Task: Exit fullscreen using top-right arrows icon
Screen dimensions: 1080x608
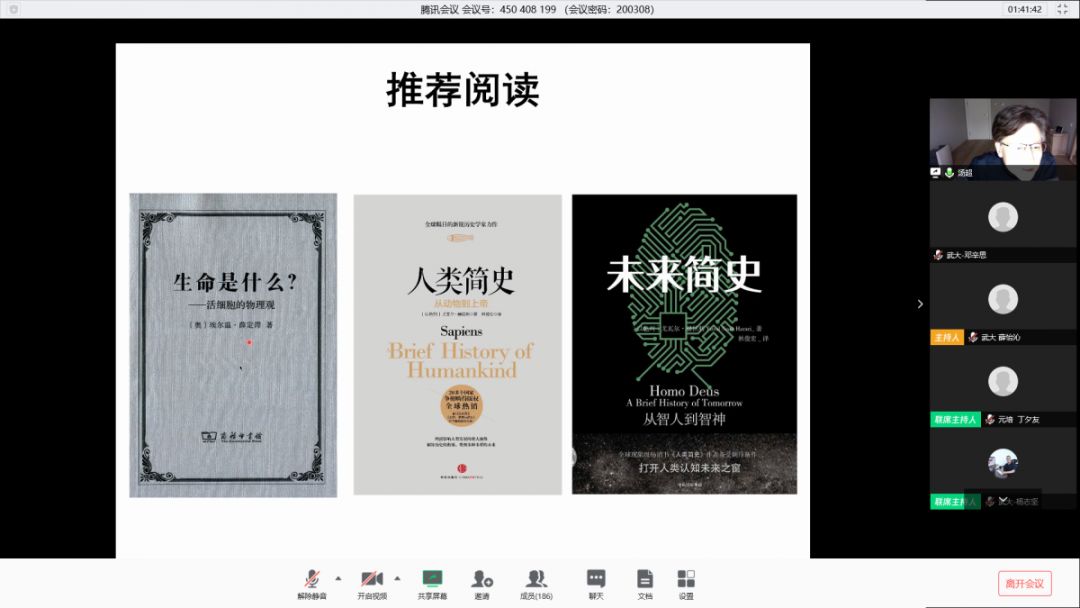Action: point(1063,9)
